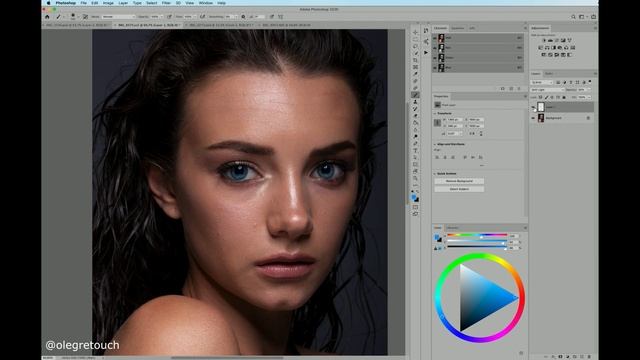Open the layer blend mode dropdown
Screen dimensions: 640x360
click(x=547, y=90)
